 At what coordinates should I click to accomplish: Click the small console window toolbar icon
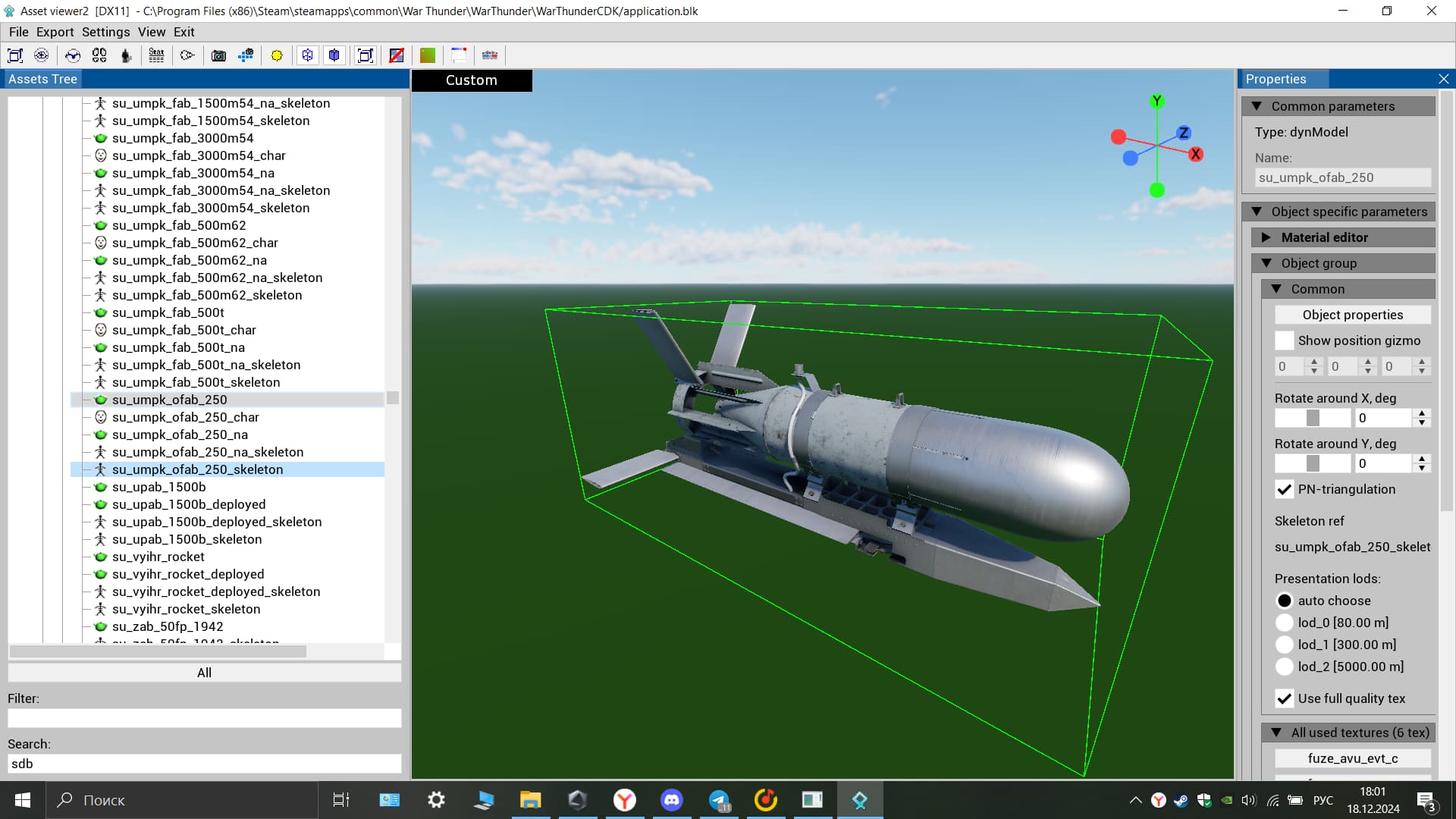[459, 55]
